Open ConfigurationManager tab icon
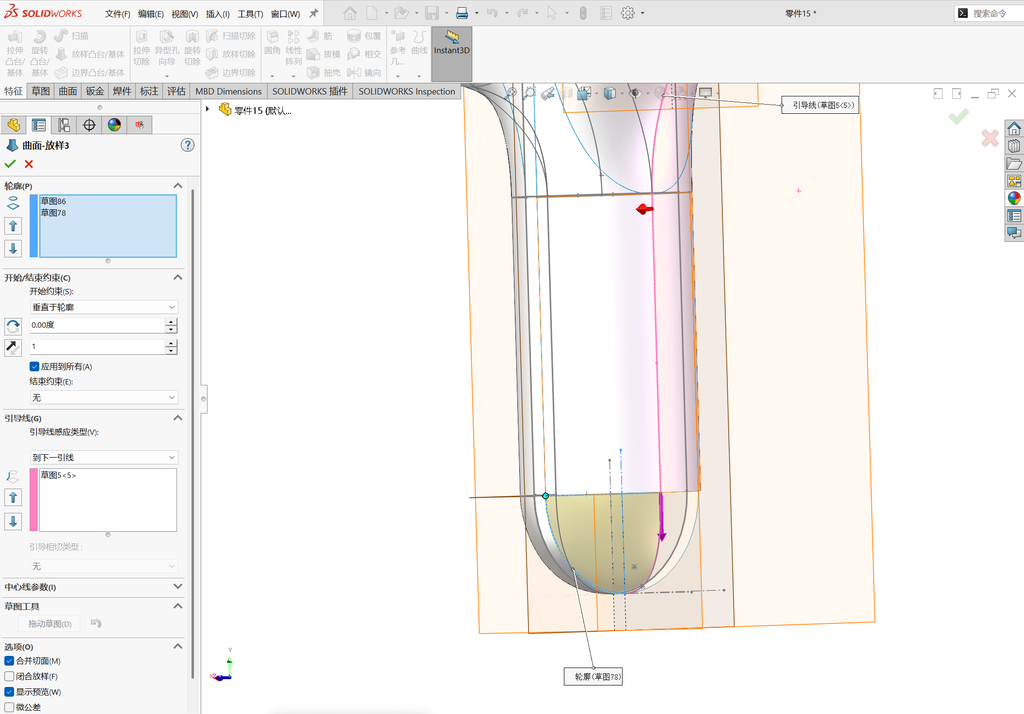 pyautogui.click(x=64, y=125)
